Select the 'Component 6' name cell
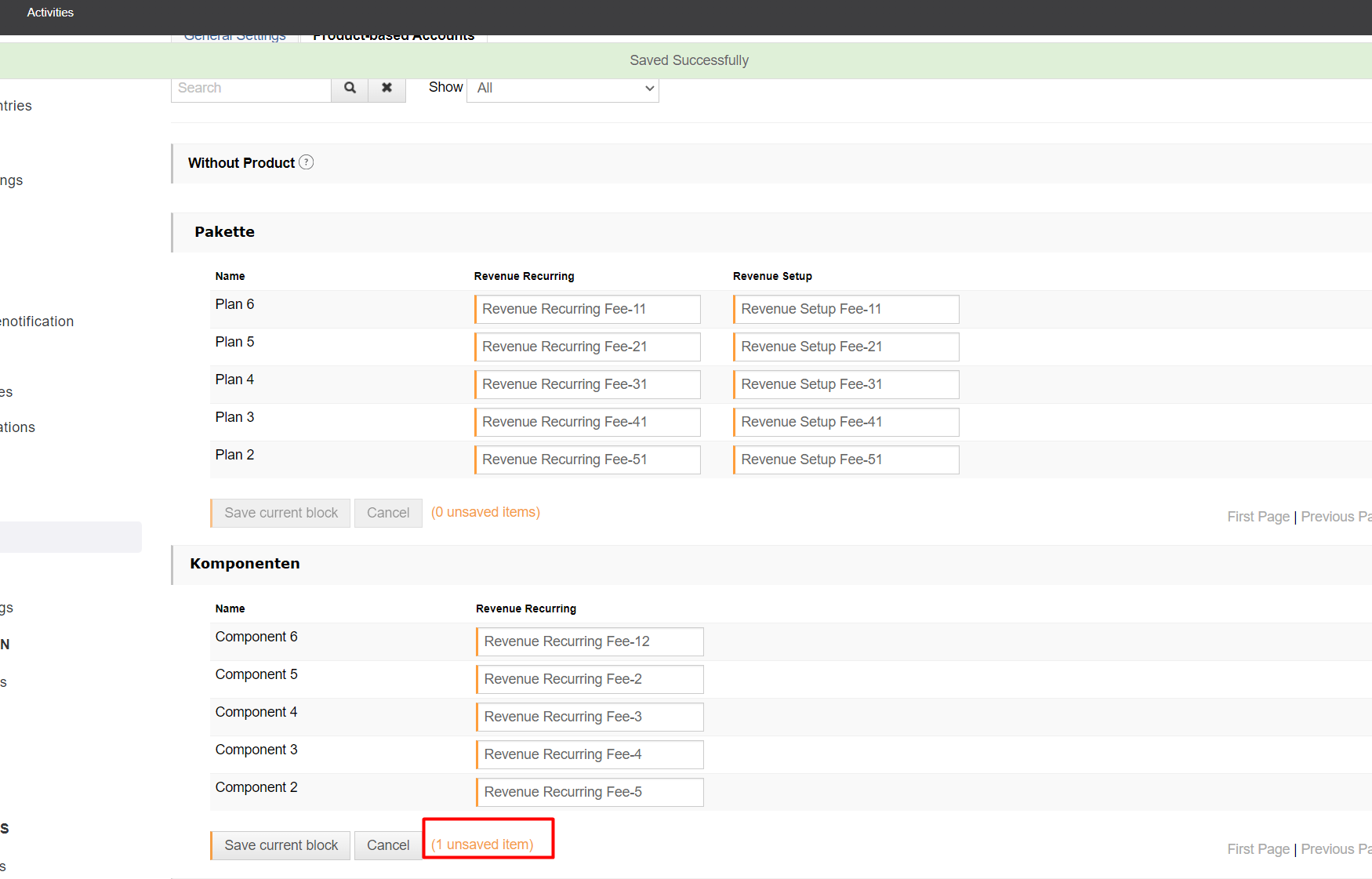 (x=256, y=637)
